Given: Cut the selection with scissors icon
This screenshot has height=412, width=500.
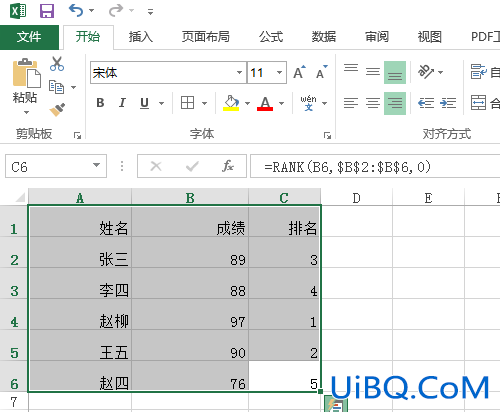Looking at the screenshot, I should (x=57, y=64).
